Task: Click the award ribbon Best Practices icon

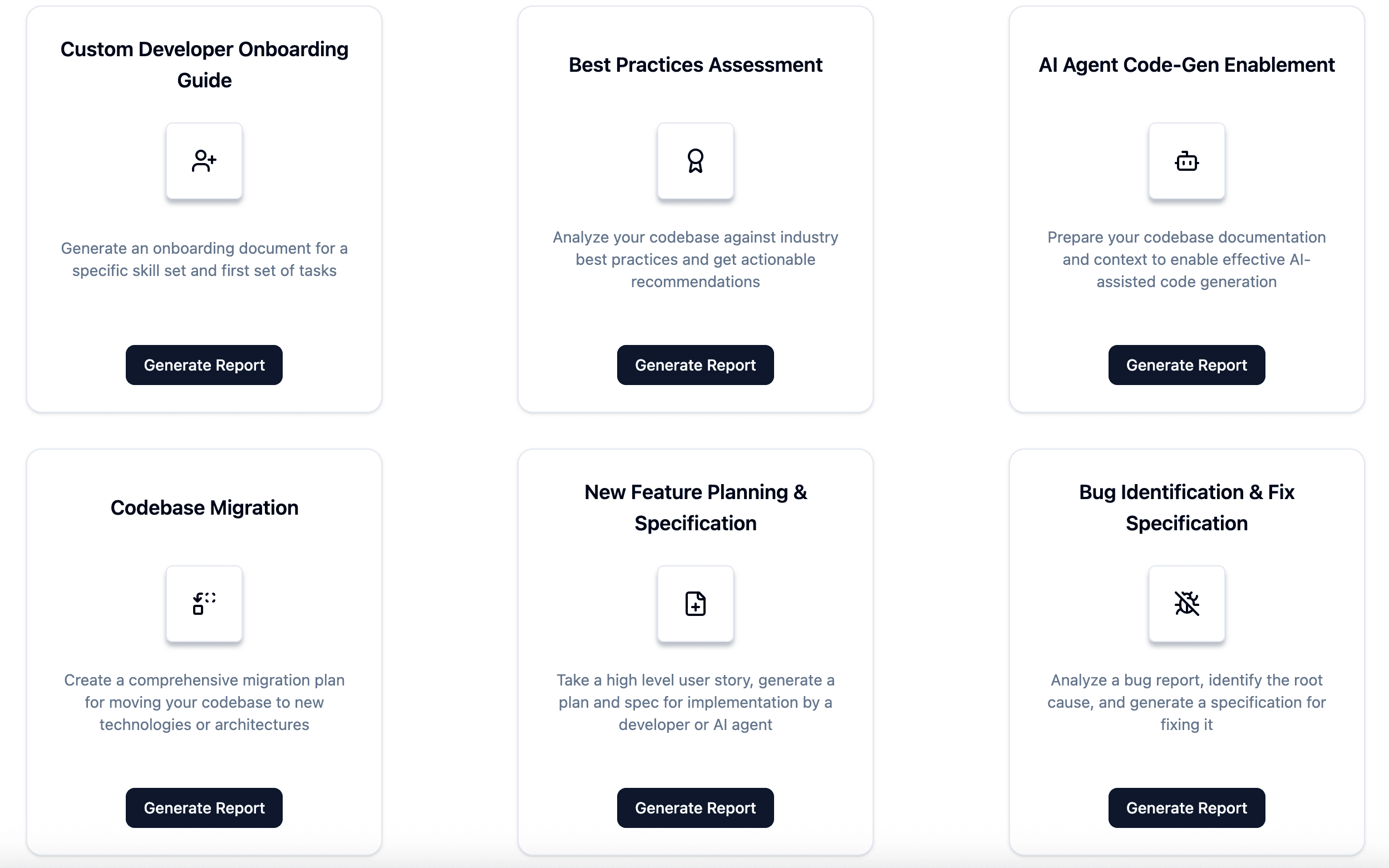Action: (695, 161)
